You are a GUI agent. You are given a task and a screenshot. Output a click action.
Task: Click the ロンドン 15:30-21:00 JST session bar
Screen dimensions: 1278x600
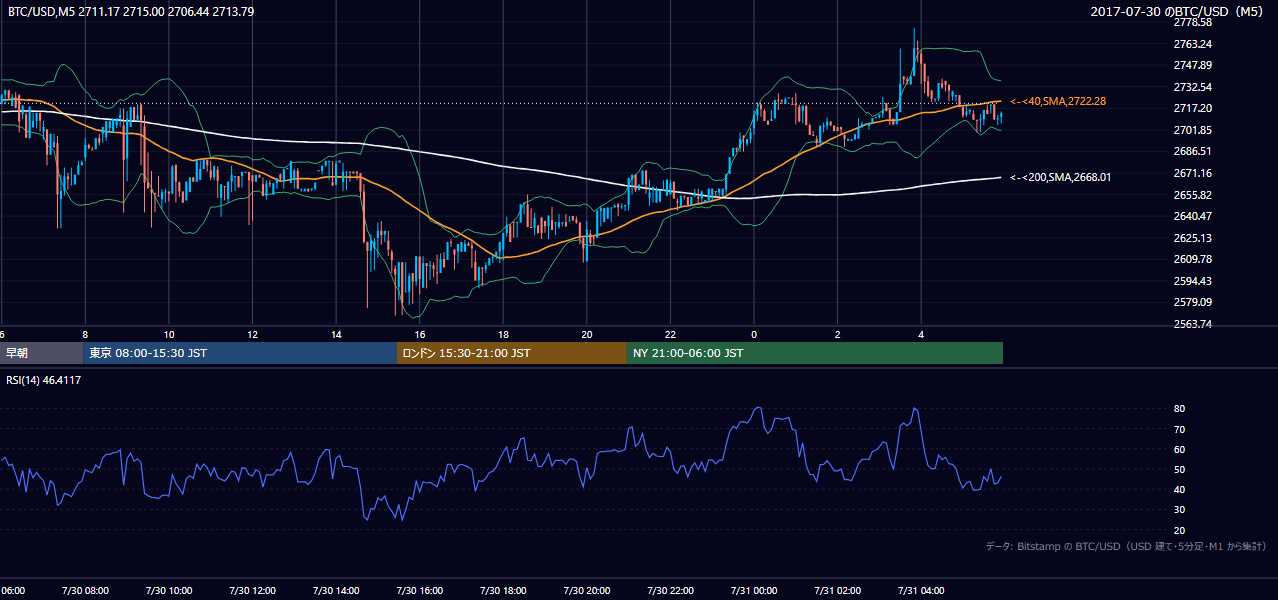pos(512,353)
